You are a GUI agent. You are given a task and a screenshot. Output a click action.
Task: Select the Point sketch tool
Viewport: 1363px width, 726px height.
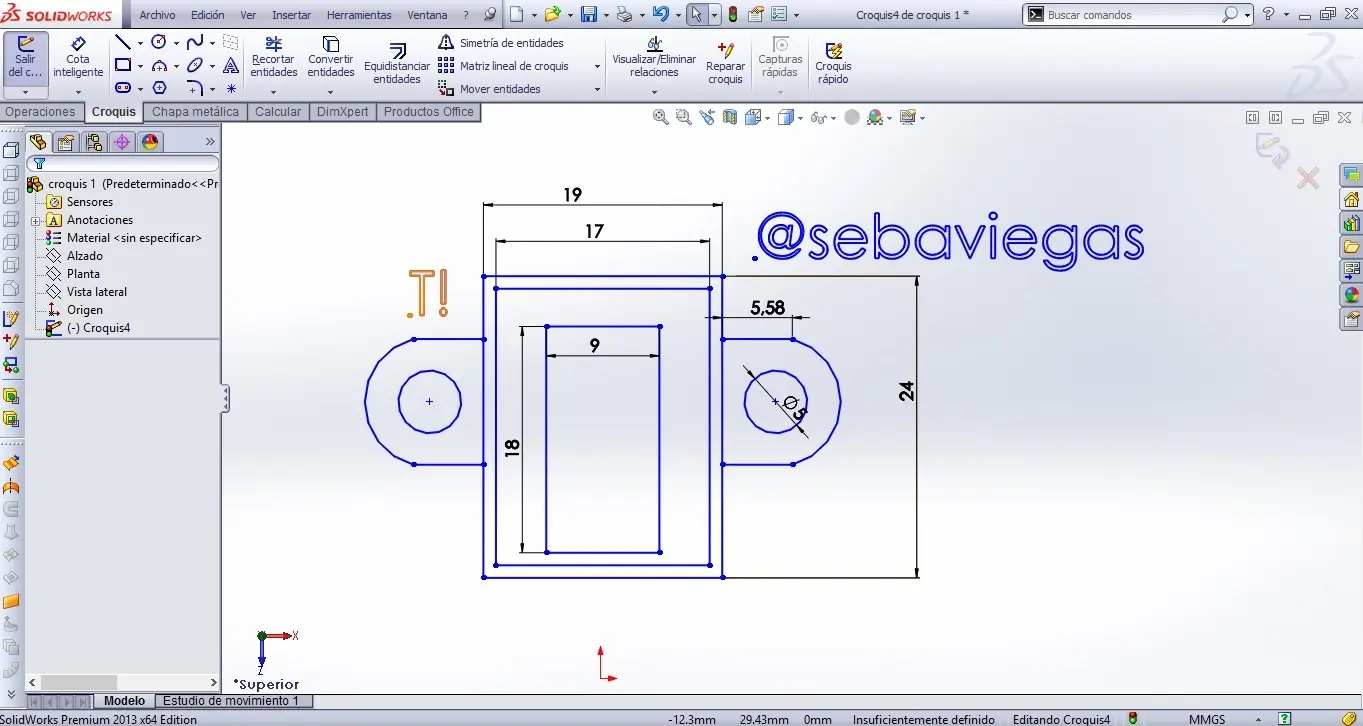pos(231,88)
